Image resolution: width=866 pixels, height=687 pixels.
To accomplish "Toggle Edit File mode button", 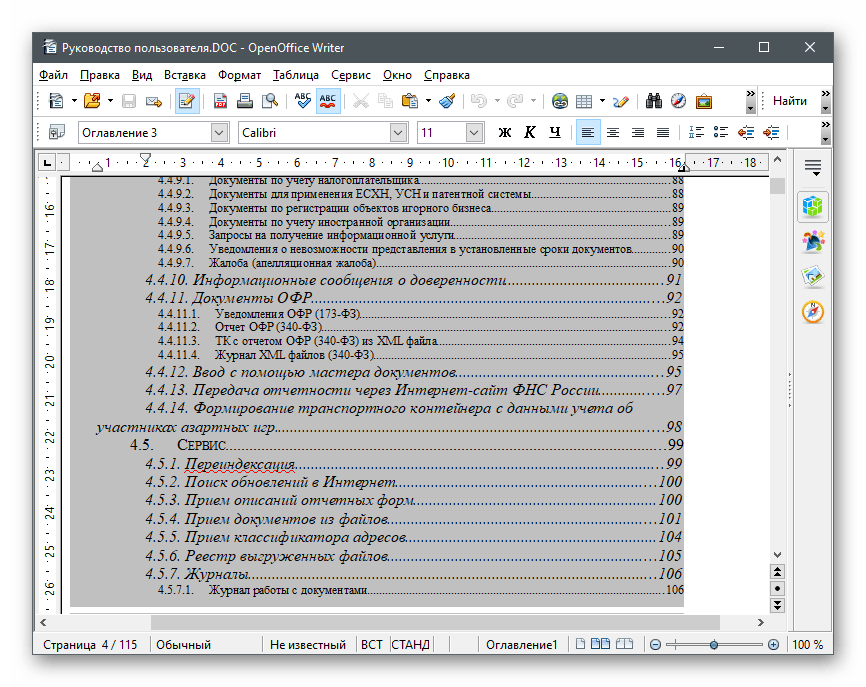I will point(187,101).
